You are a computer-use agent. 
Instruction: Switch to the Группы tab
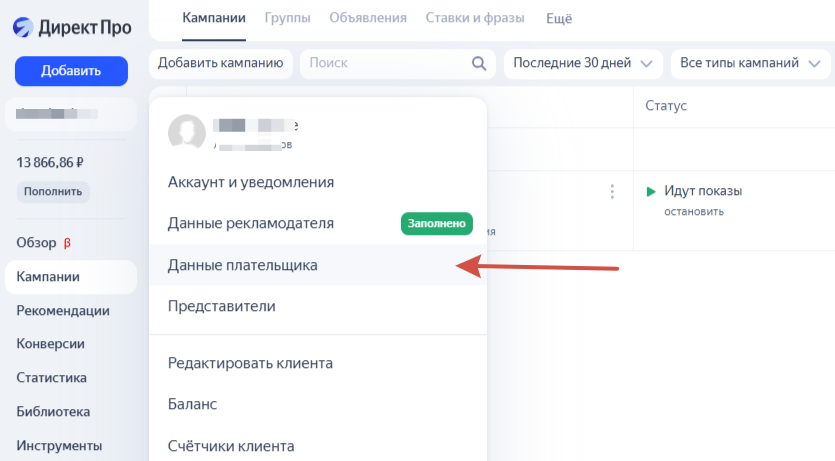pos(287,18)
